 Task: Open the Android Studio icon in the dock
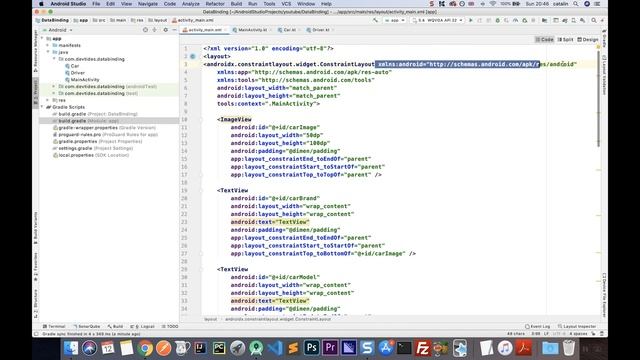[256, 348]
